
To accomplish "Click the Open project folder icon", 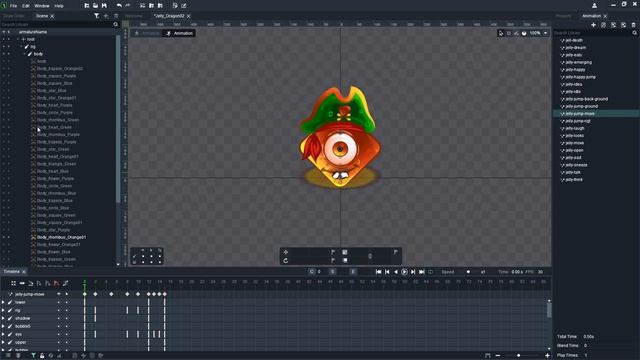I will pyautogui.click(x=95, y=6).
